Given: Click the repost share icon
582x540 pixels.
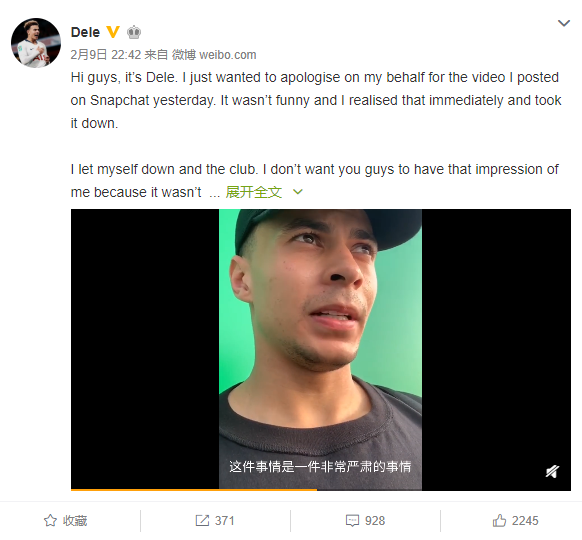Looking at the screenshot, I should tap(202, 521).
